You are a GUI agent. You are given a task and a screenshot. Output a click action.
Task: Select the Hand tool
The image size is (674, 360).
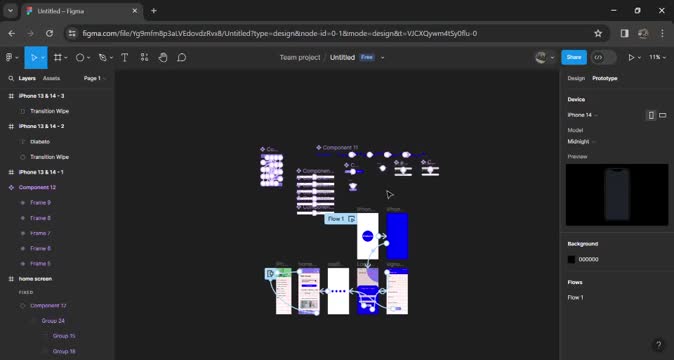coord(163,58)
